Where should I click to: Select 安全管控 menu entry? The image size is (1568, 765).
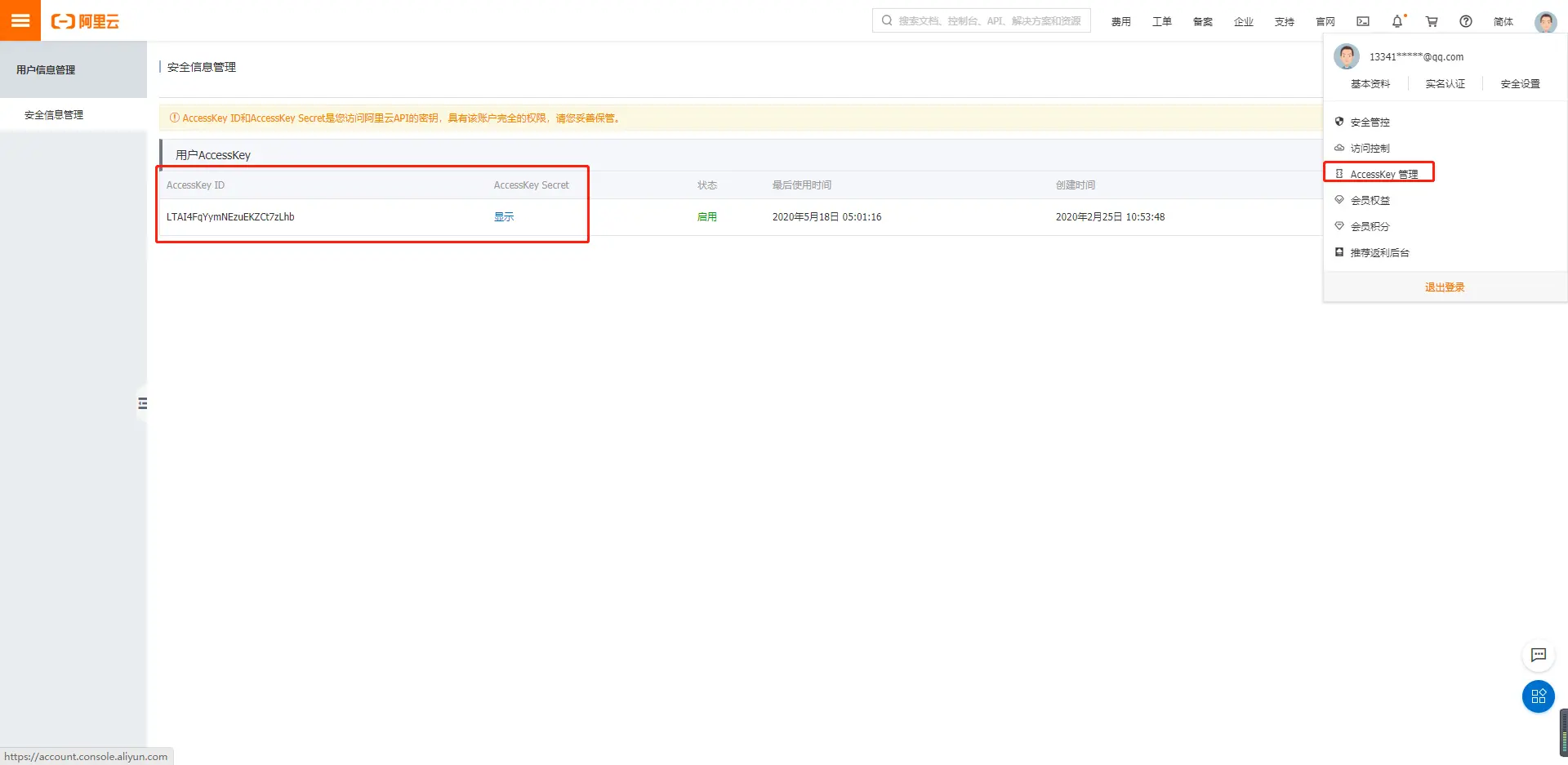1445,122
